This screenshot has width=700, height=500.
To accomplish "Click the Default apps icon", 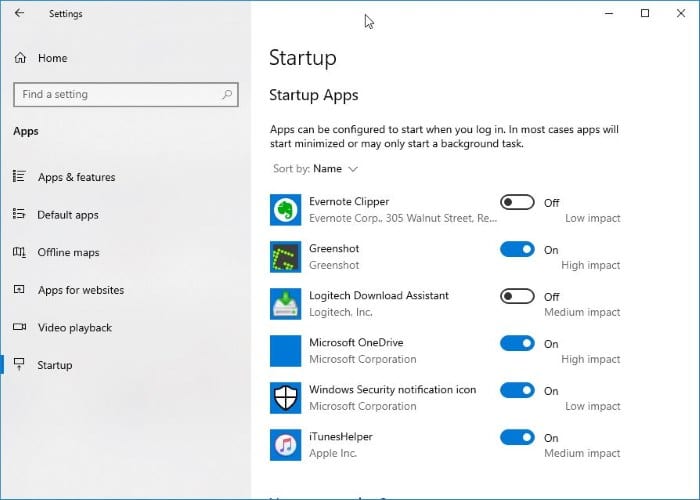I will coord(19,214).
